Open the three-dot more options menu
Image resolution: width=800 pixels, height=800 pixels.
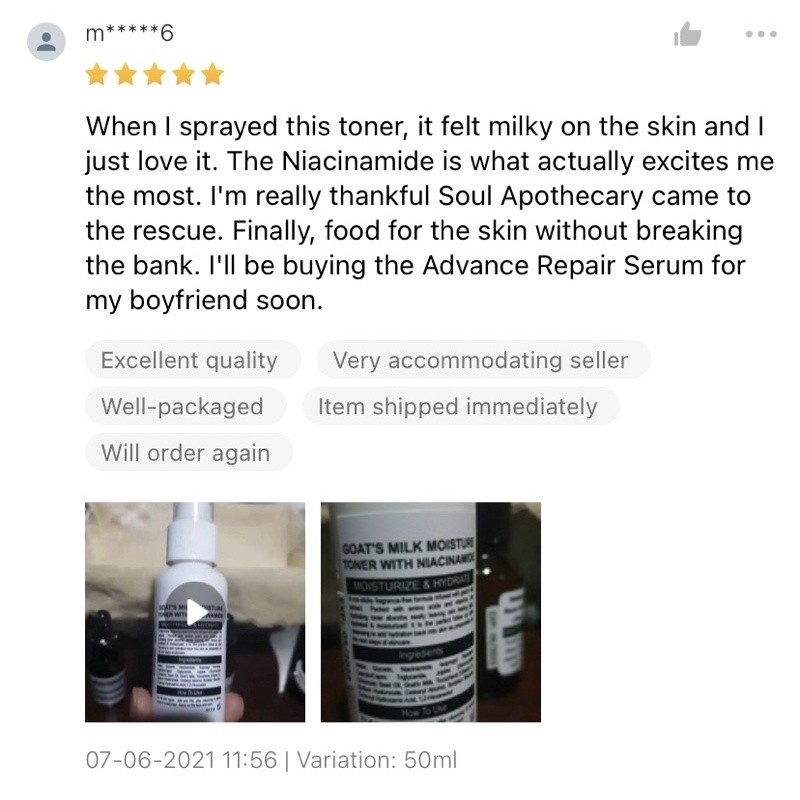tap(761, 34)
